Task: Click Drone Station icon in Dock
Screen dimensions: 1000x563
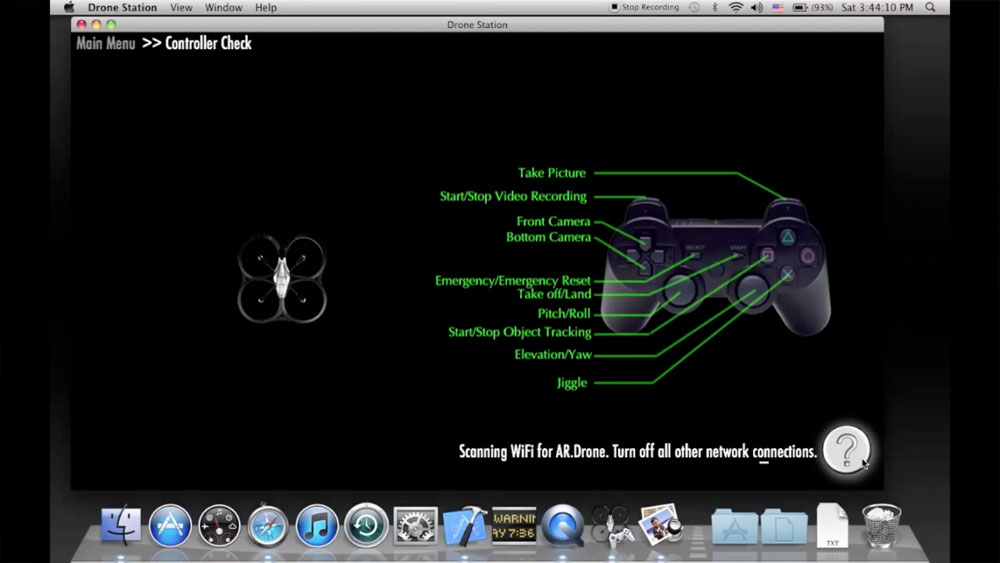Action: pos(611,525)
